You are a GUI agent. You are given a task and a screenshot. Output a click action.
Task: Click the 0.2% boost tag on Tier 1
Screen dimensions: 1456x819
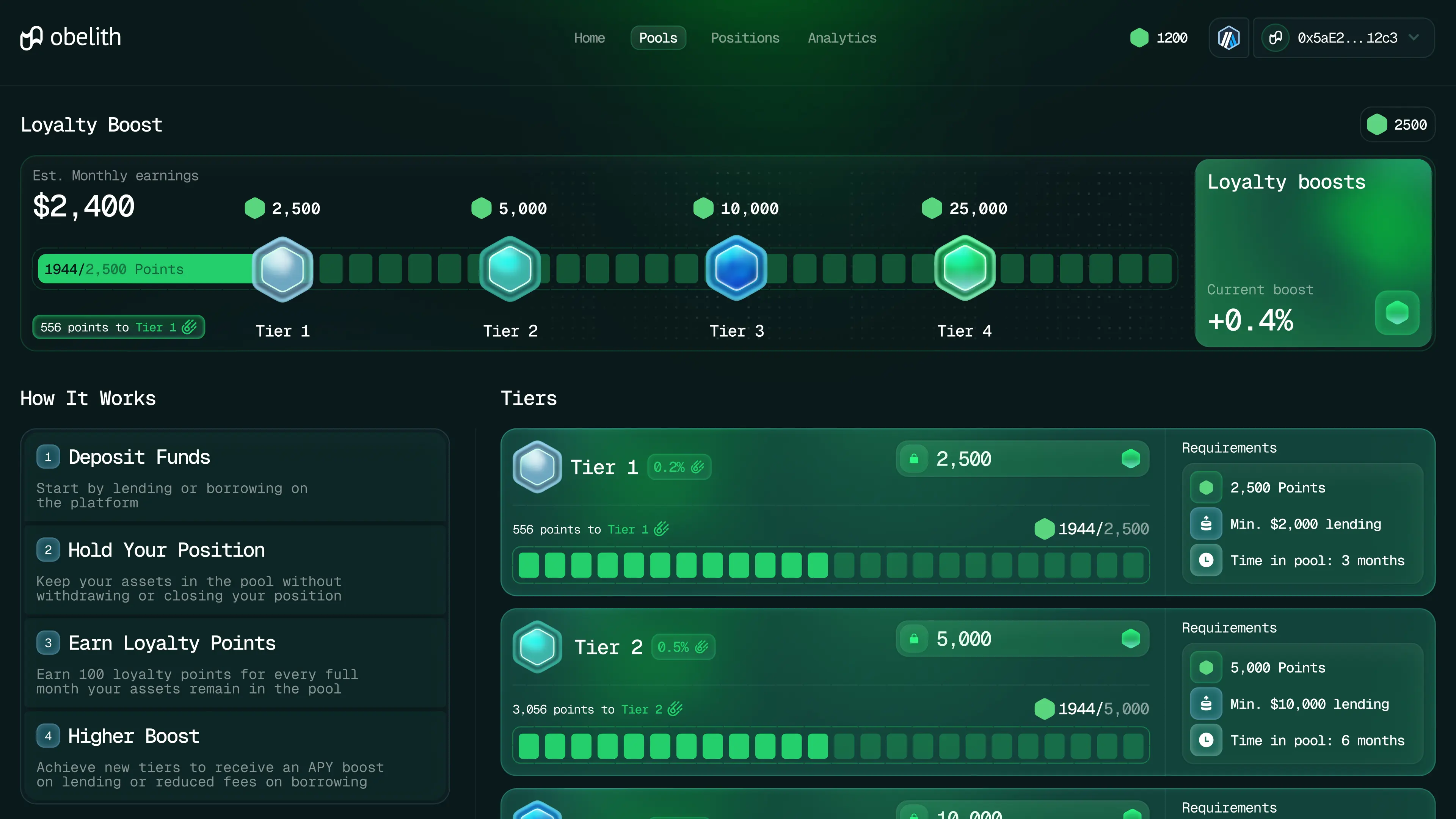[x=679, y=467]
